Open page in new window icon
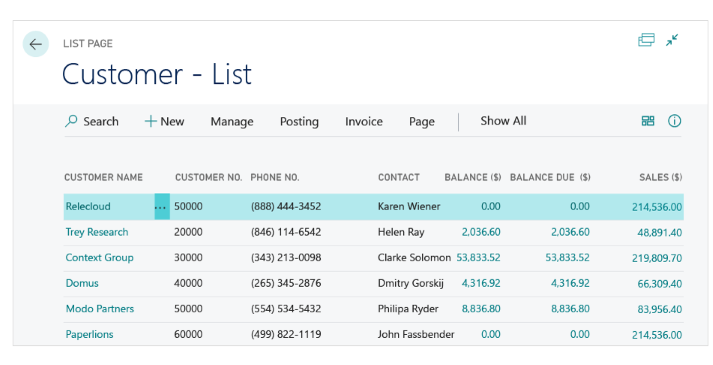 [646, 40]
